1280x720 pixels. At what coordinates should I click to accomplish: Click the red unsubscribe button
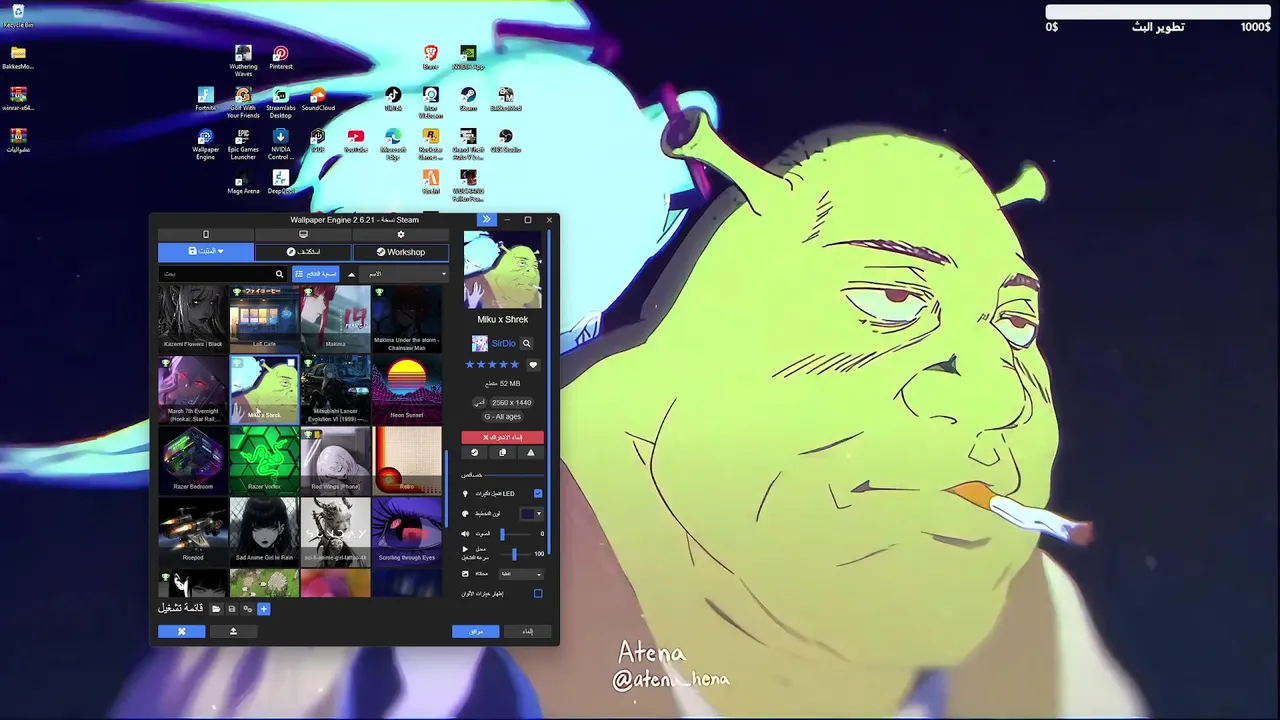click(503, 437)
